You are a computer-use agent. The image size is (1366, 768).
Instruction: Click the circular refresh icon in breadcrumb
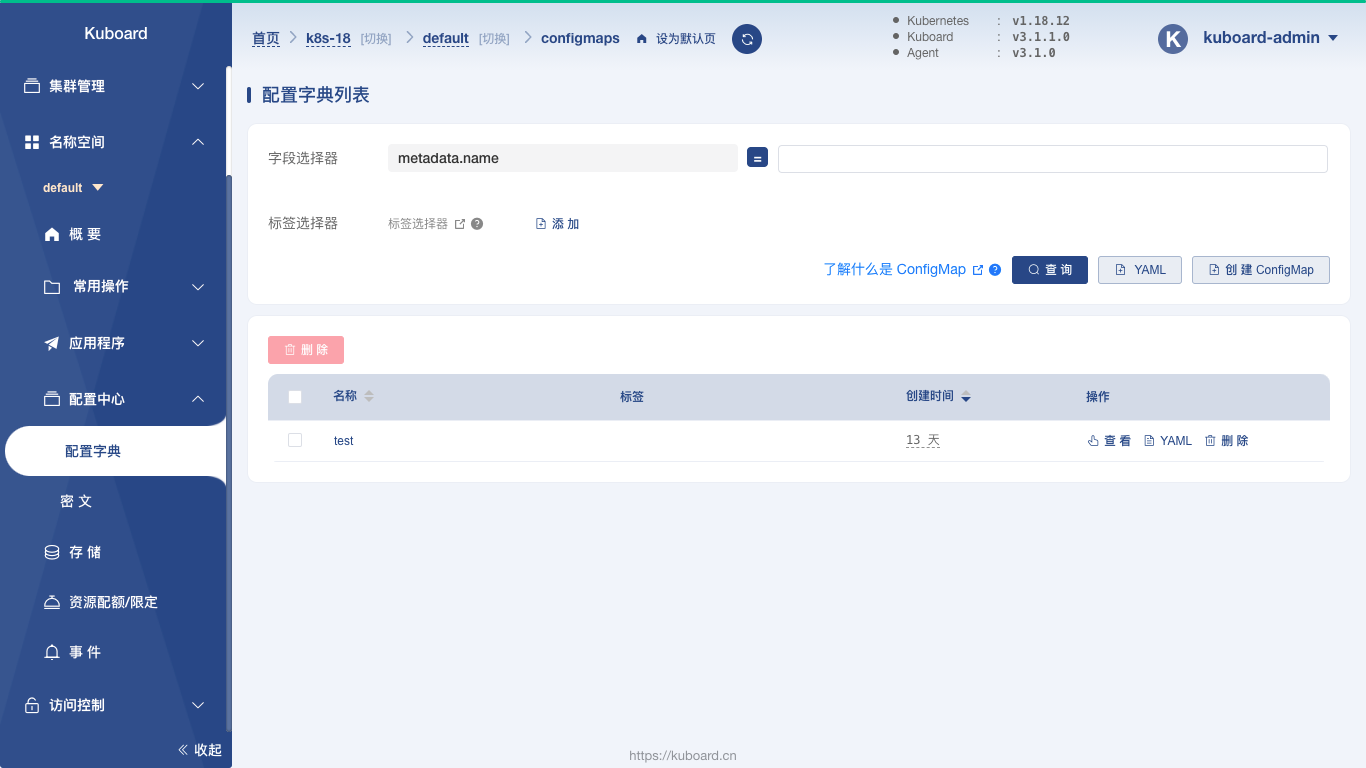pos(747,39)
